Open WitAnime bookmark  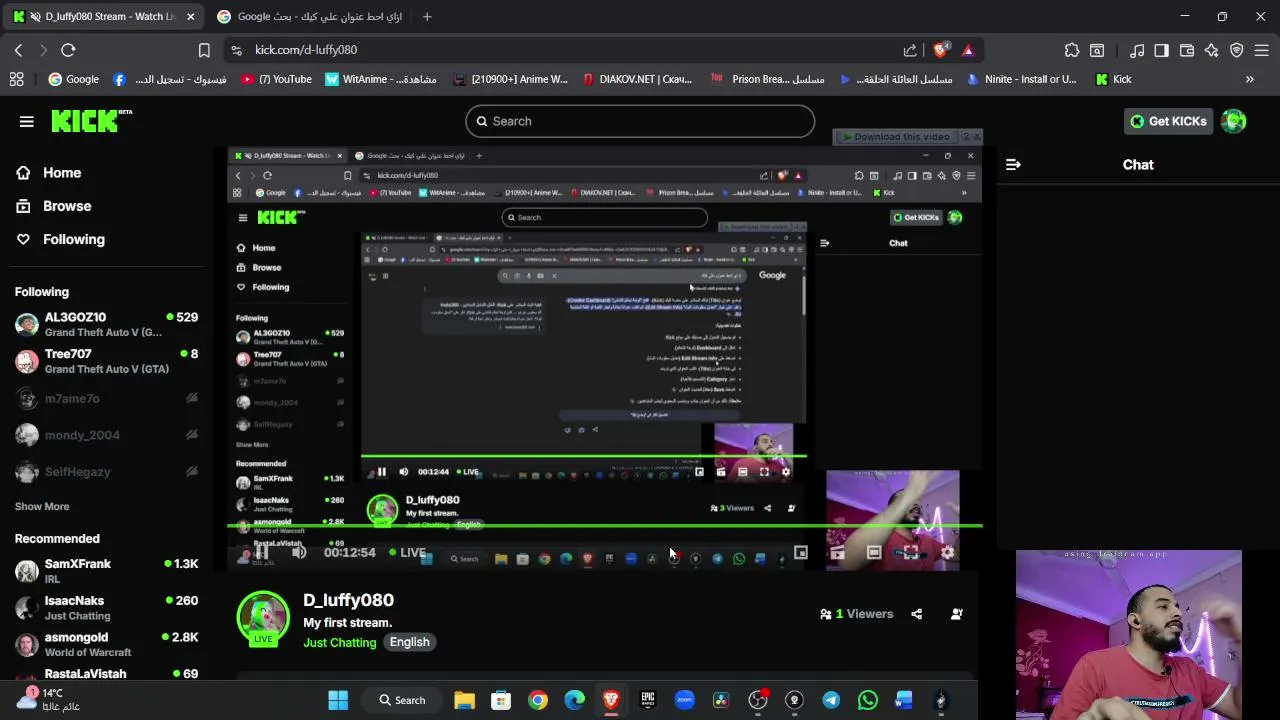pos(382,79)
